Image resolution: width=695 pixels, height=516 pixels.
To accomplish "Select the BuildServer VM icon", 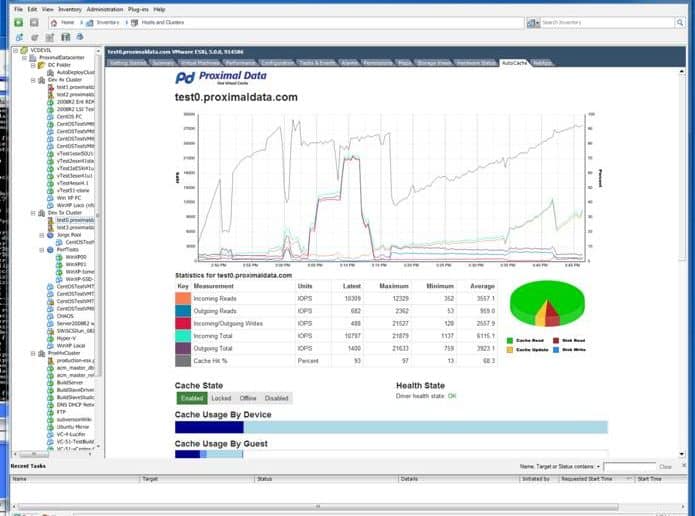I will 50,383.
